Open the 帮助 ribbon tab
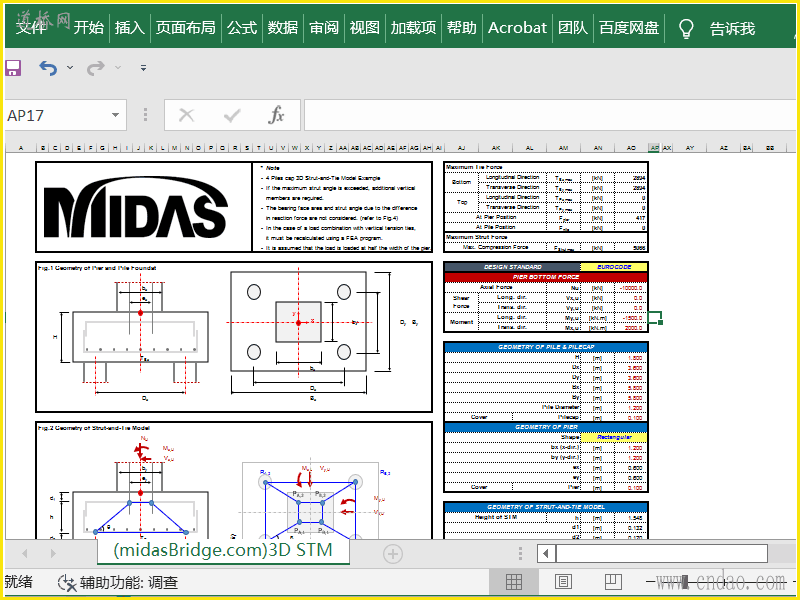The height and width of the screenshot is (600, 800). [462, 28]
